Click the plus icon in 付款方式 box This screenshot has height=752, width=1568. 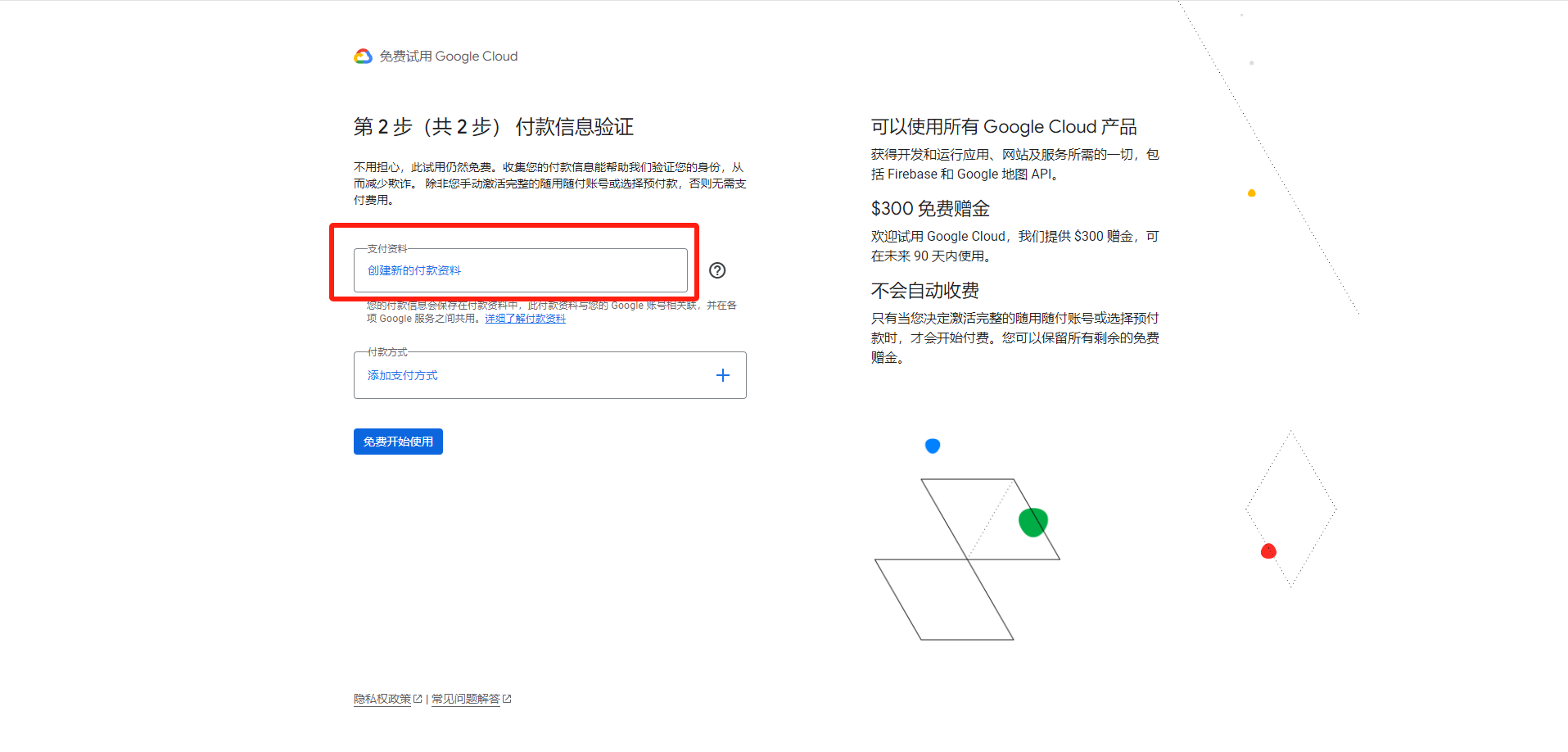pos(723,375)
